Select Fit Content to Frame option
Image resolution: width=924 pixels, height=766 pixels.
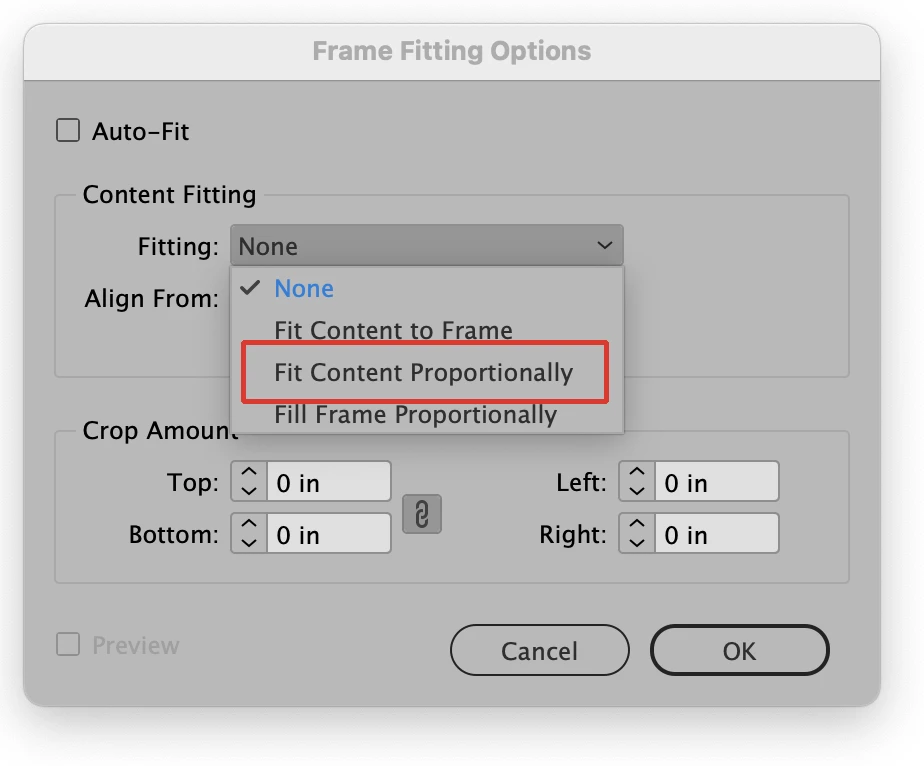pyautogui.click(x=393, y=331)
